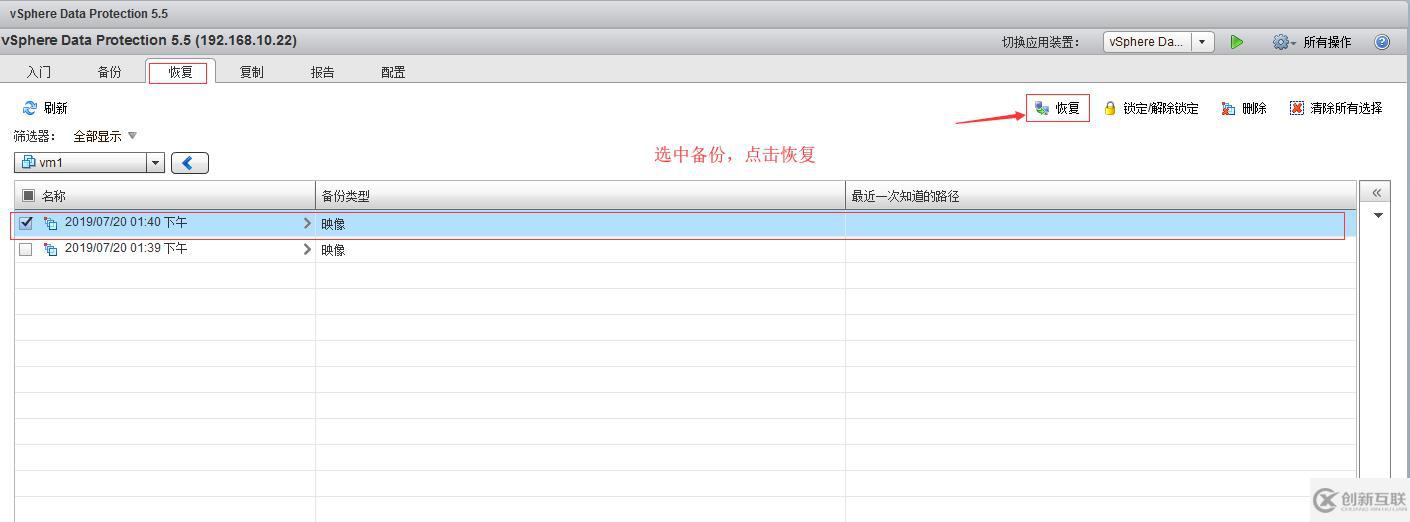The image size is (1410, 522).
Task: Select the 2019/07/20 01:40 下午 backup text
Action: [x=126, y=222]
